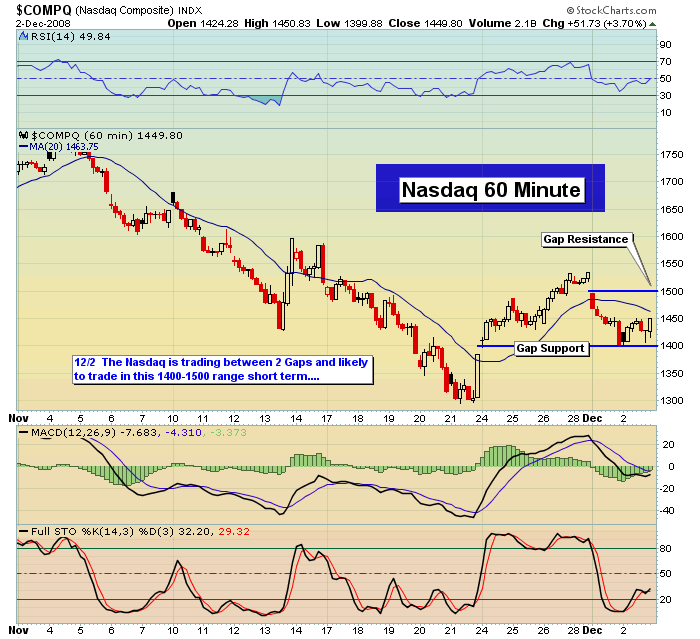The height and width of the screenshot is (639, 700).
Task: Click the blue Gap Resistance line at 1500
Action: point(623,291)
